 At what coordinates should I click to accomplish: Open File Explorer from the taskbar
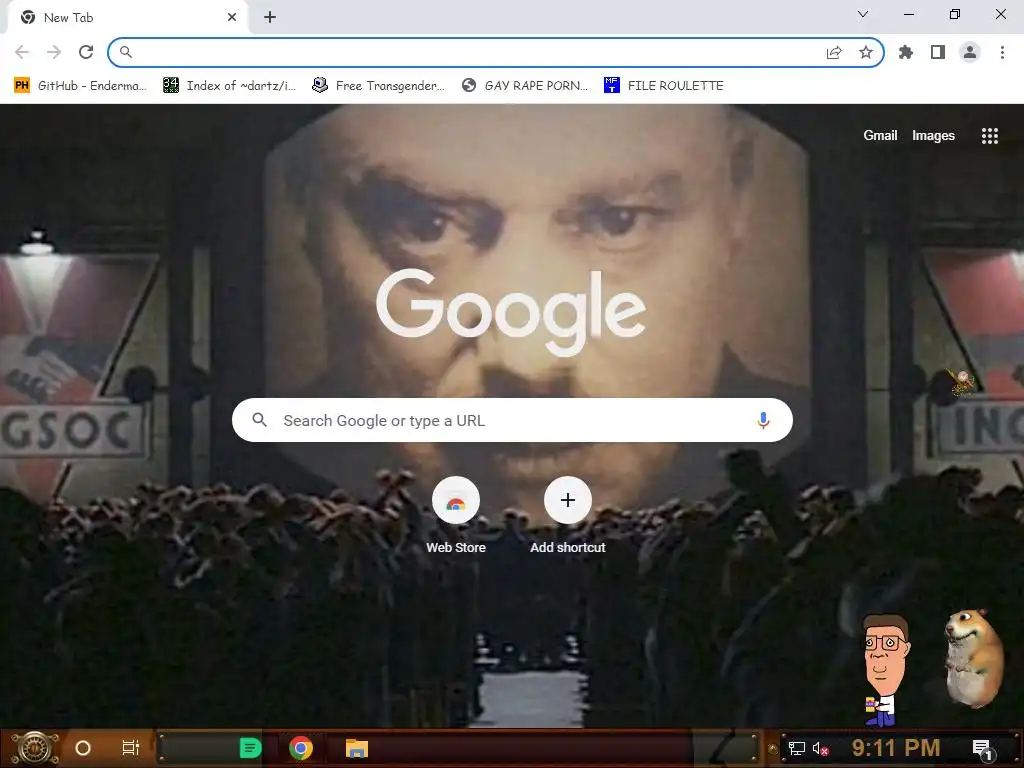[357, 748]
